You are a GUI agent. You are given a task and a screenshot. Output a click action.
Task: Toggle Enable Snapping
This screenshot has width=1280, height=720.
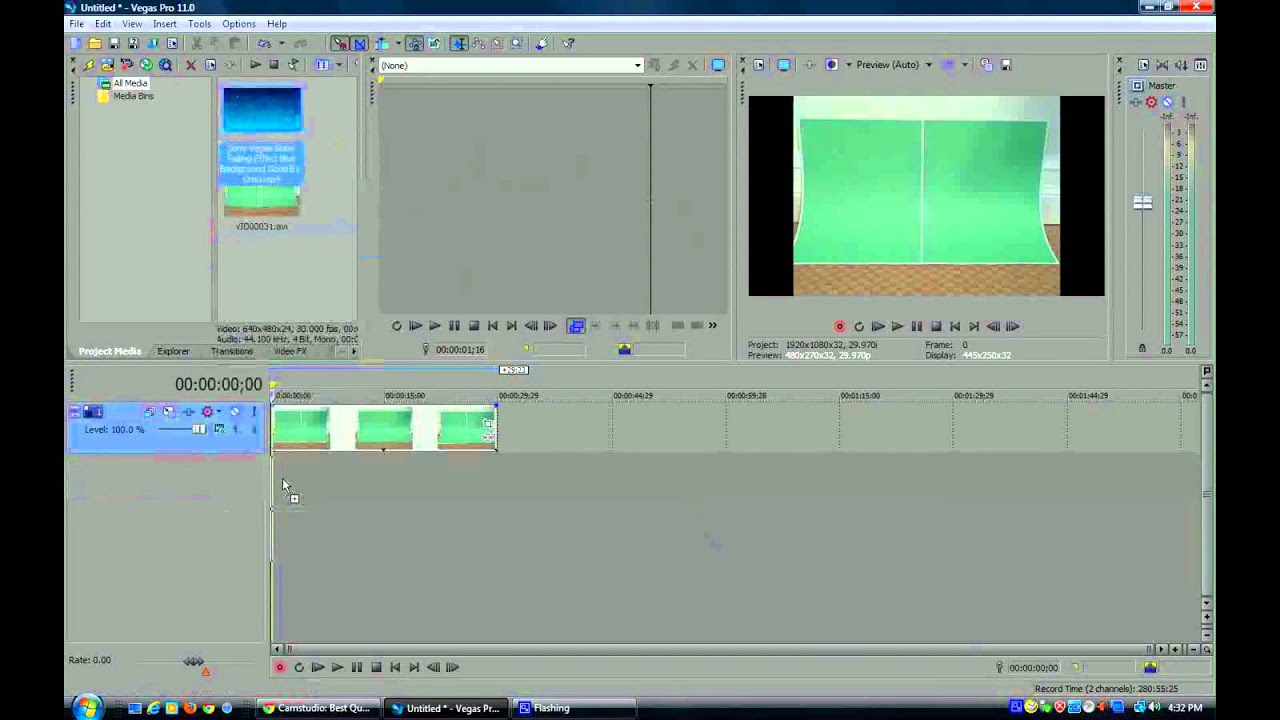tap(340, 43)
